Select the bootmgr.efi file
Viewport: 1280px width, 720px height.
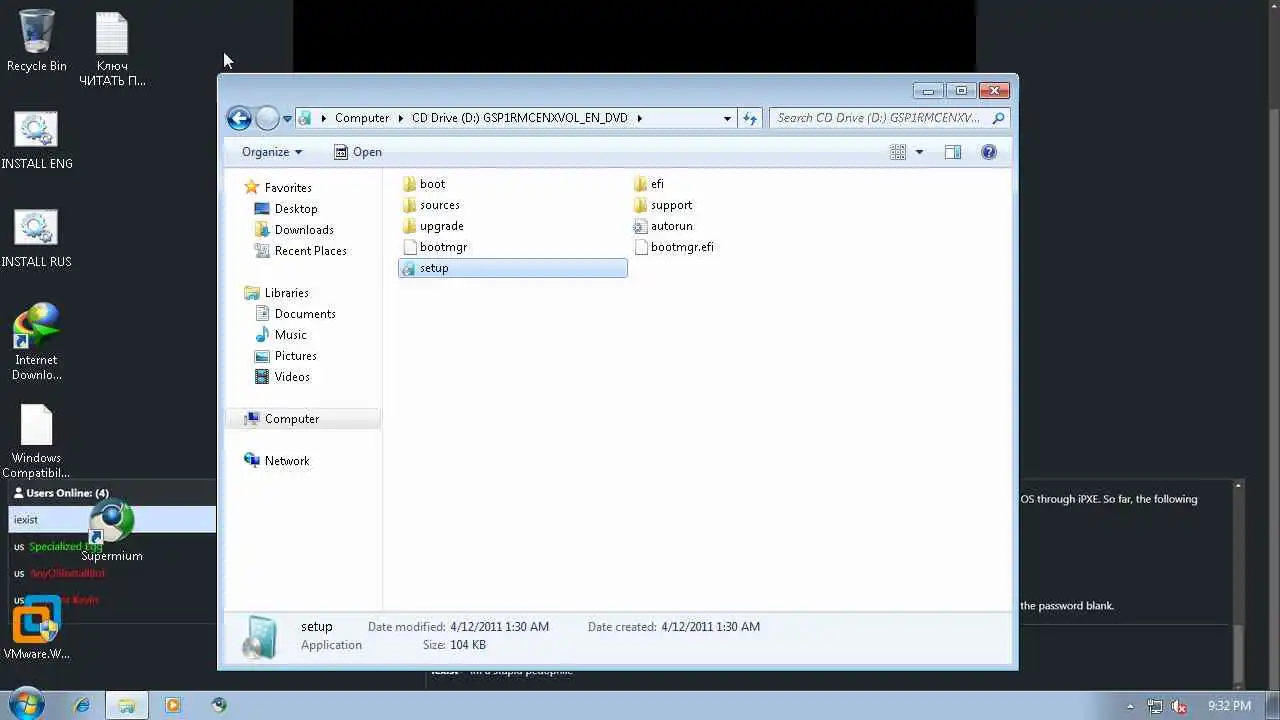[674, 247]
